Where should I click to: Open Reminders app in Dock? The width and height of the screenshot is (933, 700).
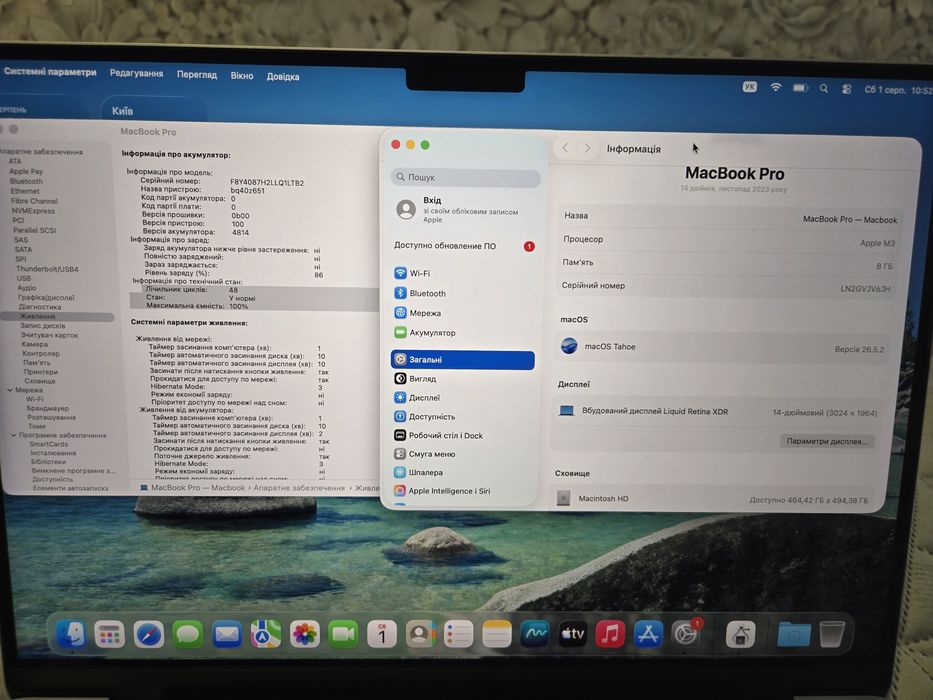(x=459, y=634)
